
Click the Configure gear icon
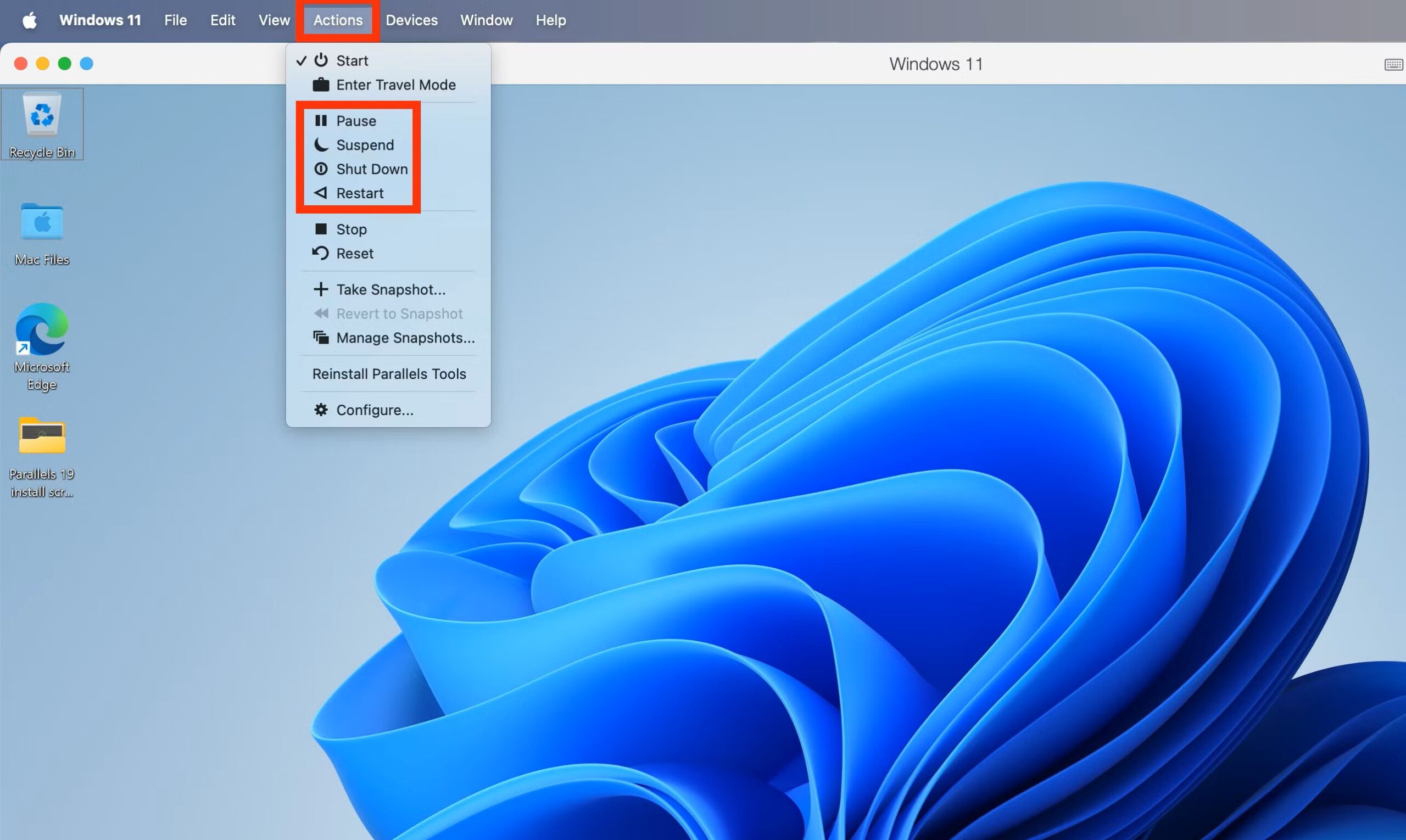(x=321, y=409)
